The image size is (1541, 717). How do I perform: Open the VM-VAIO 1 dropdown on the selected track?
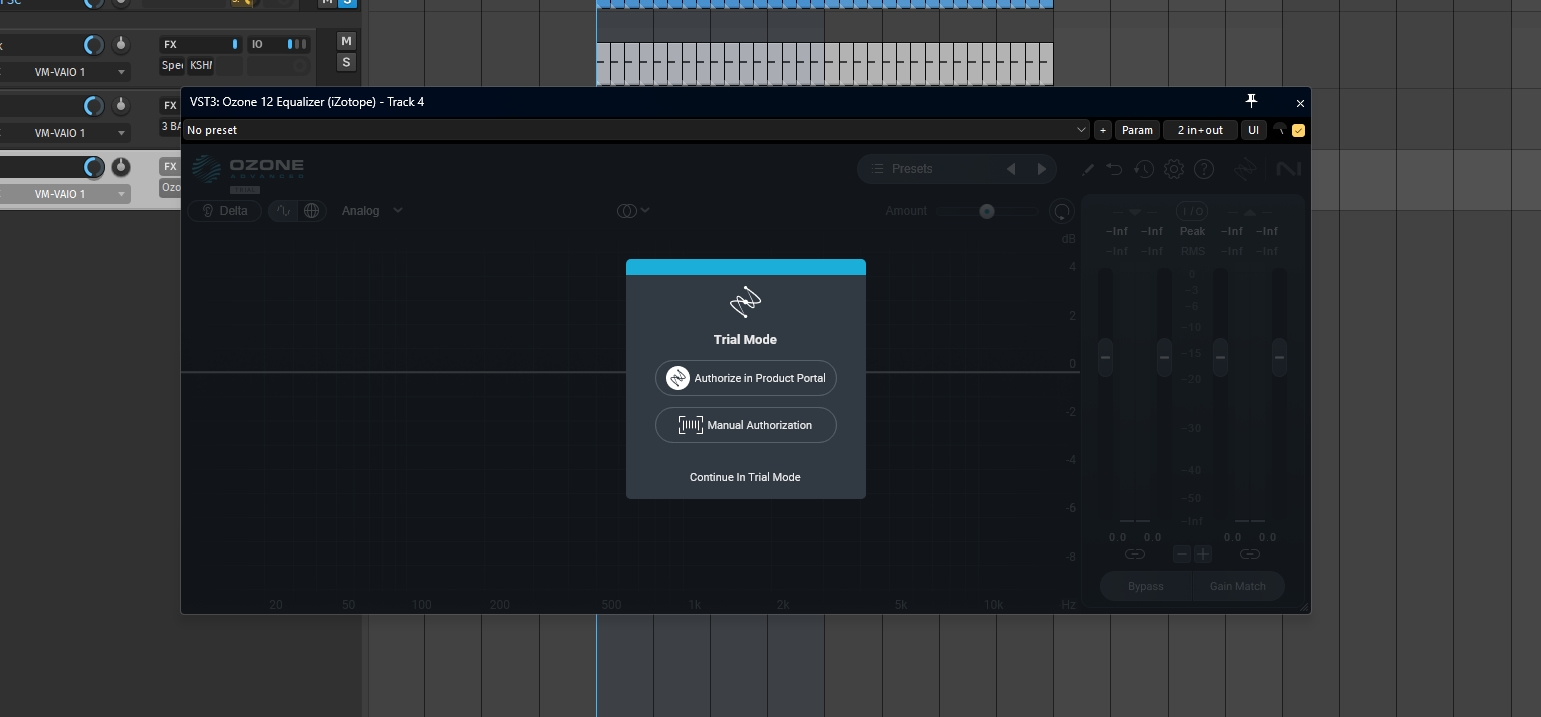[65, 194]
